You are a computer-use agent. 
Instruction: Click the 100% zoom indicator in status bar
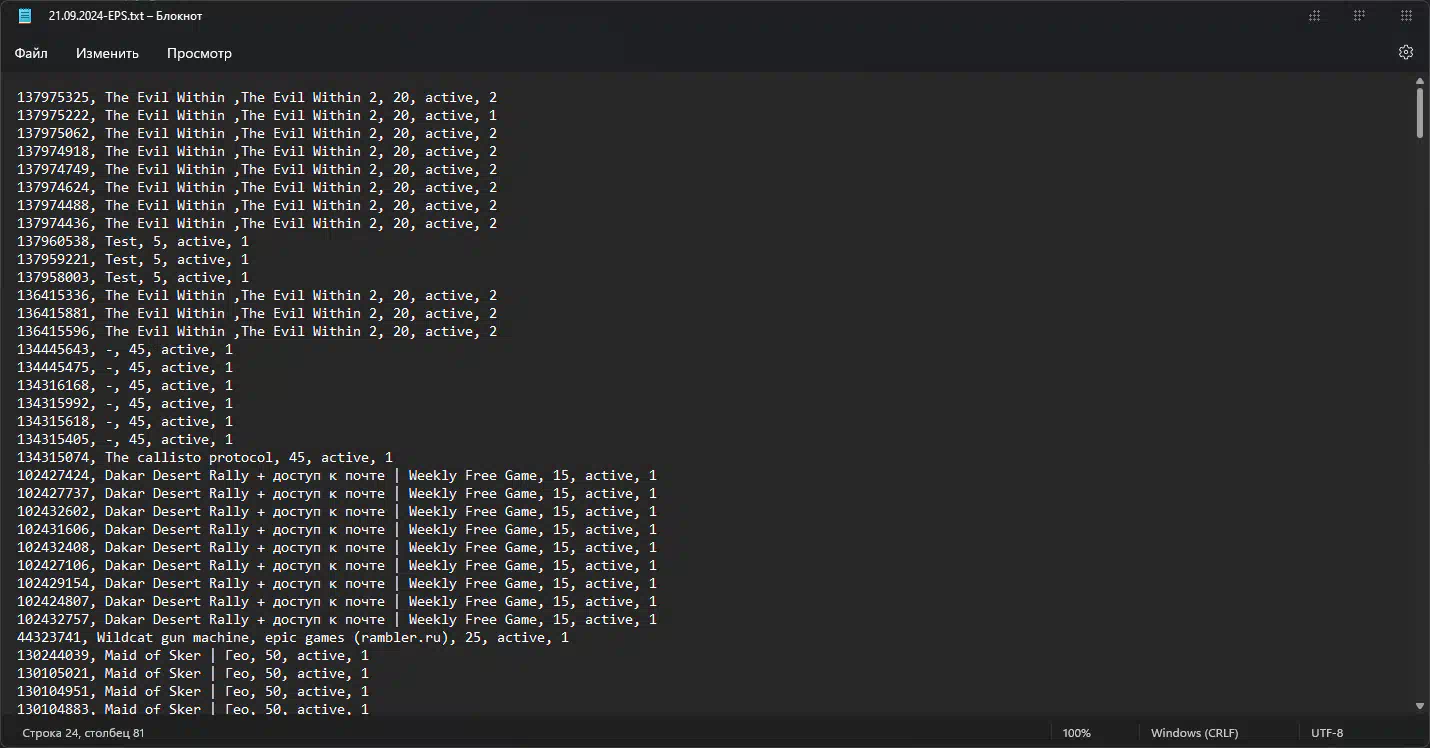pos(1076,733)
